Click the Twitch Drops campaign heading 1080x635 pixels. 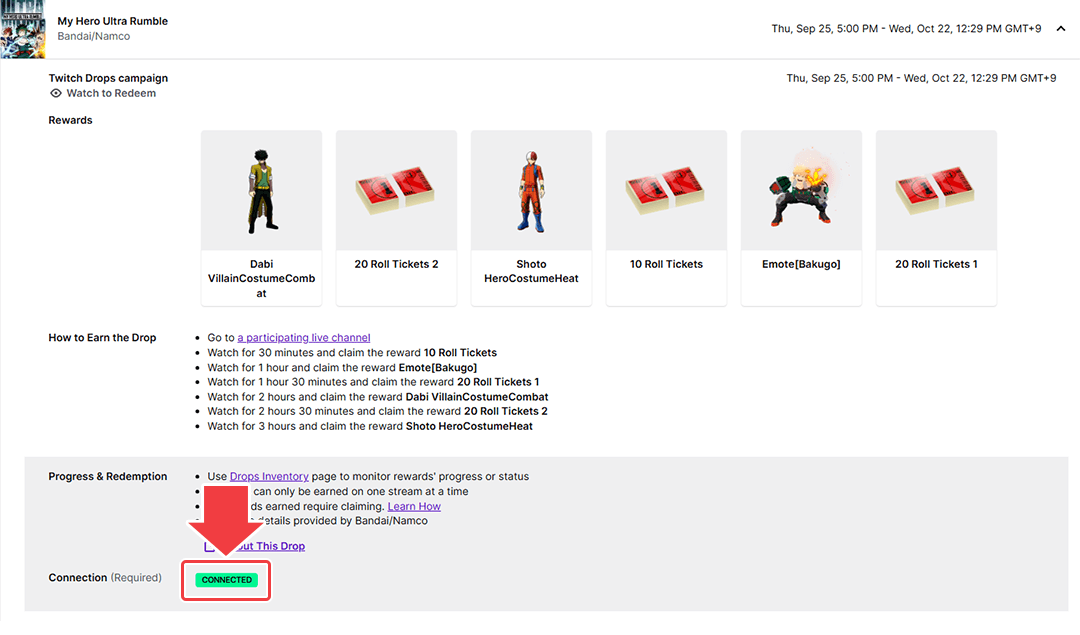tap(108, 78)
